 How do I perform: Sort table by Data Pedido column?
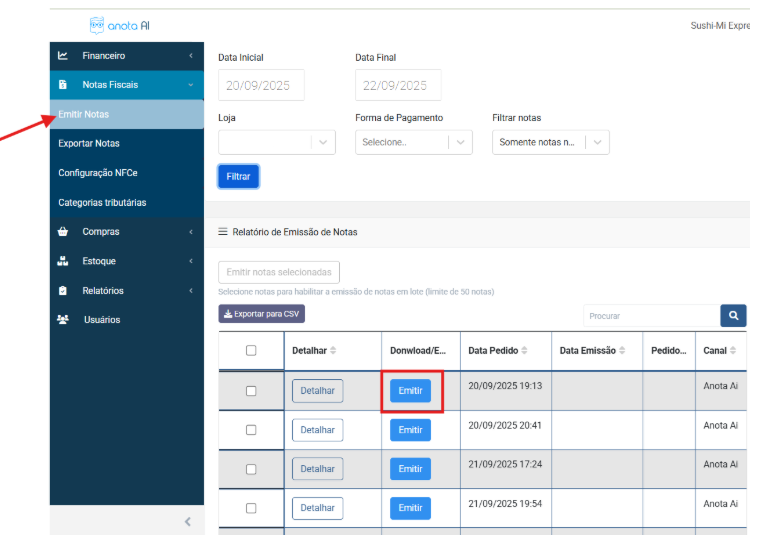[x=523, y=351]
